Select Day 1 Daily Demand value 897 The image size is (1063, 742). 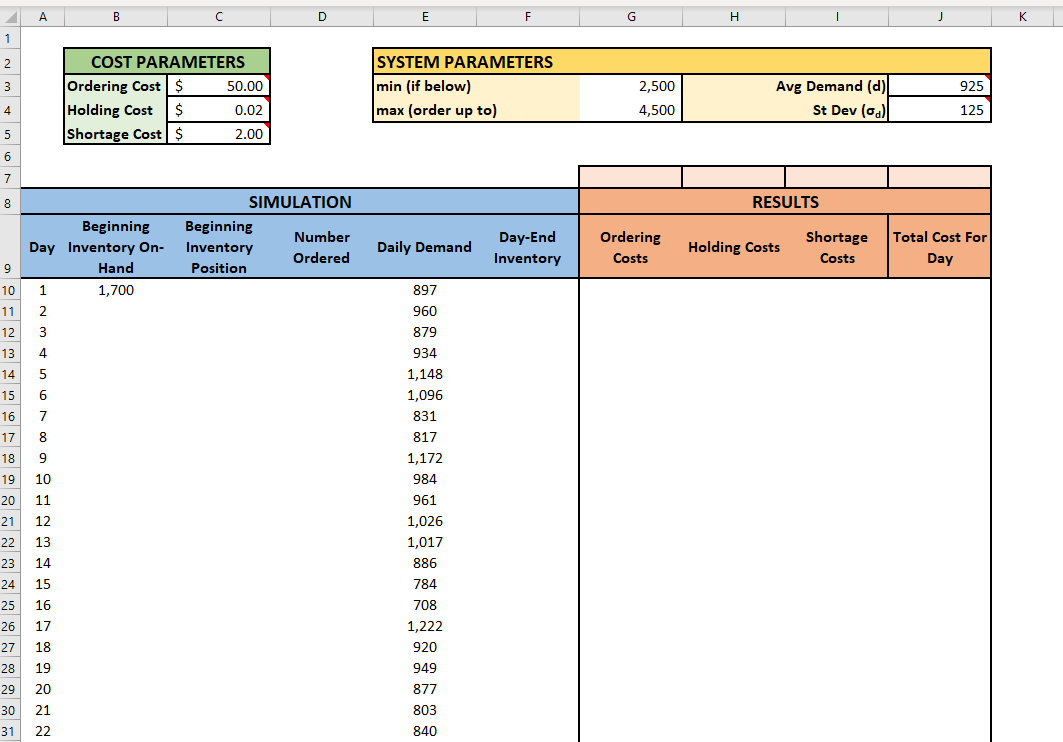point(425,290)
